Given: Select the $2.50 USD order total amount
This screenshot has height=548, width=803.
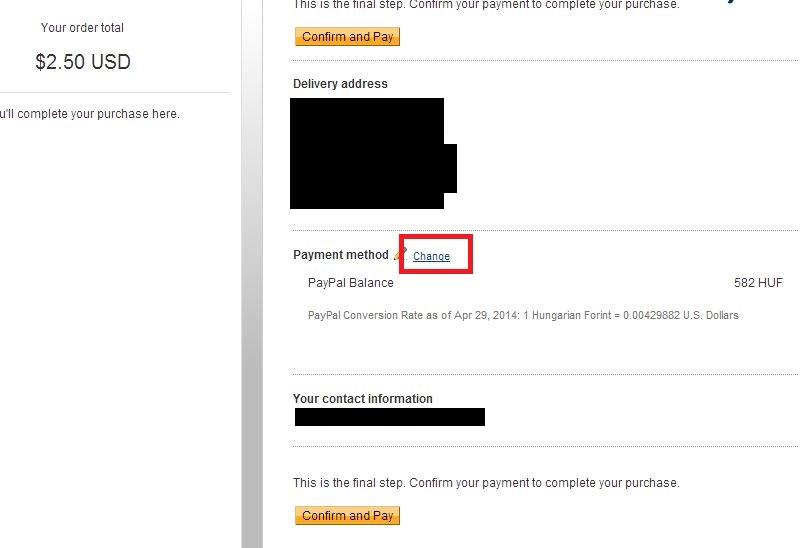Looking at the screenshot, I should coord(83,62).
